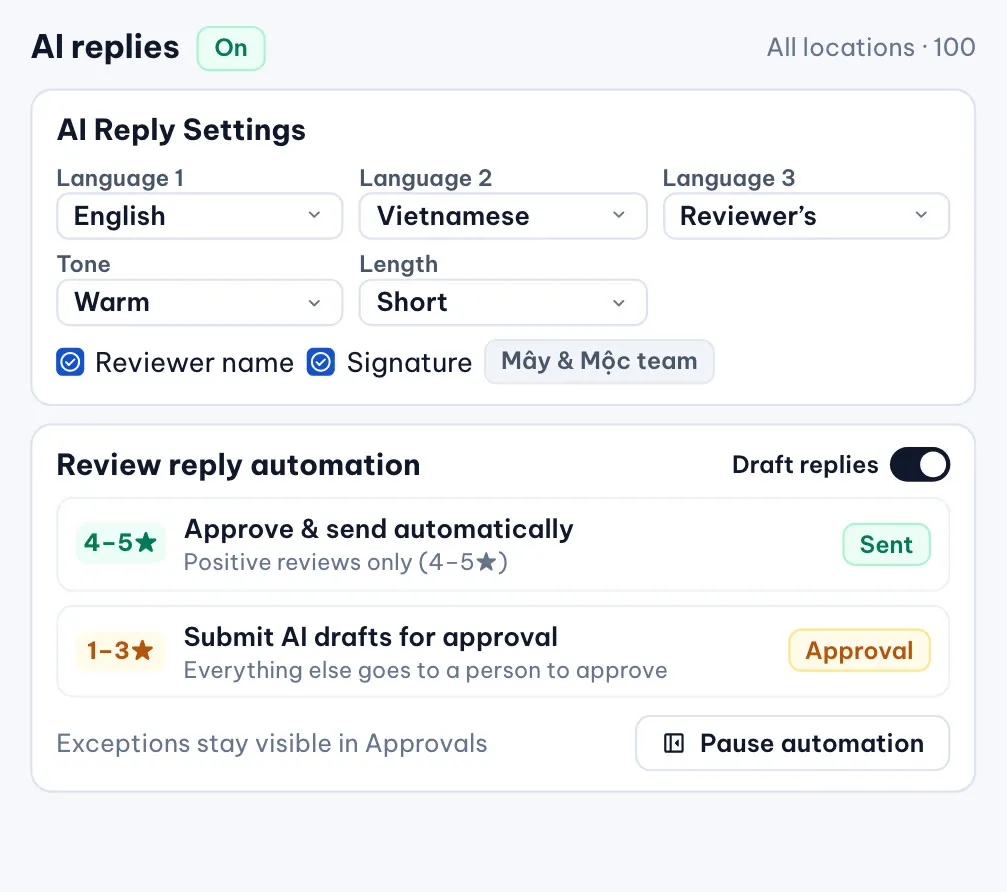1007x892 pixels.
Task: Click Everything else goes to a person text
Action: [x=425, y=670]
